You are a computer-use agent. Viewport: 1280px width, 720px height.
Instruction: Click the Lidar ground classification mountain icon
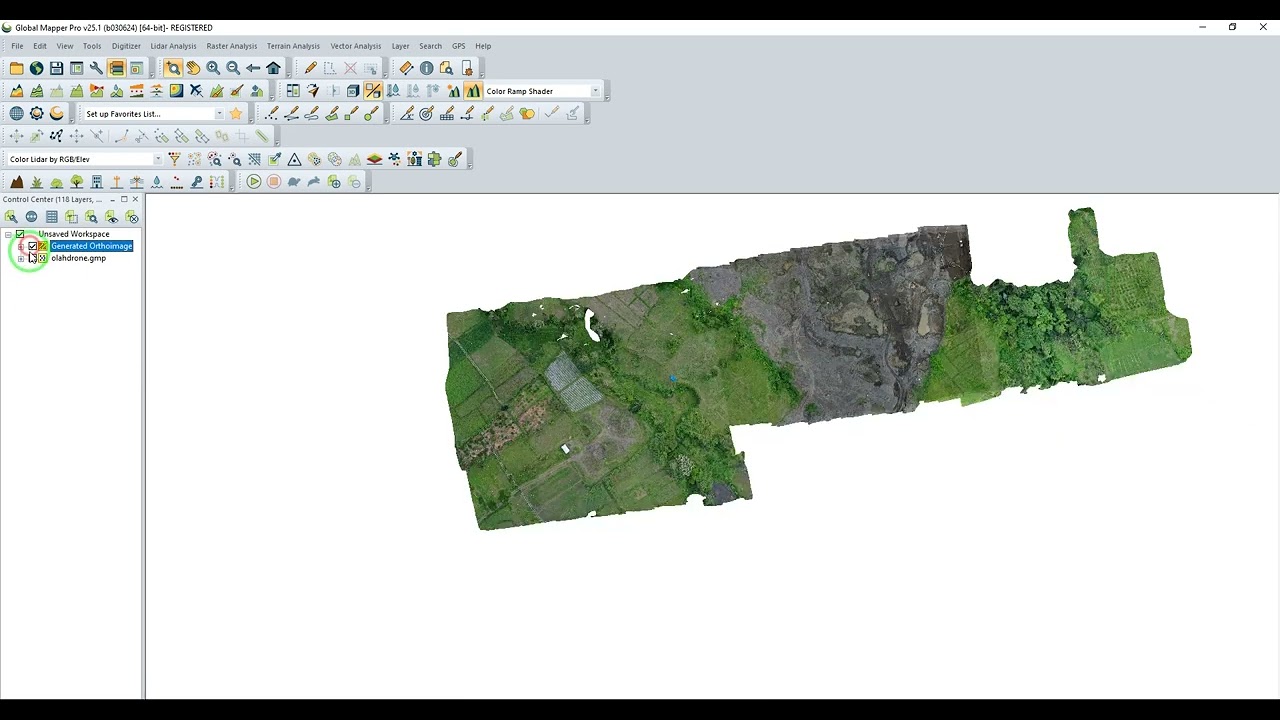click(x=16, y=182)
